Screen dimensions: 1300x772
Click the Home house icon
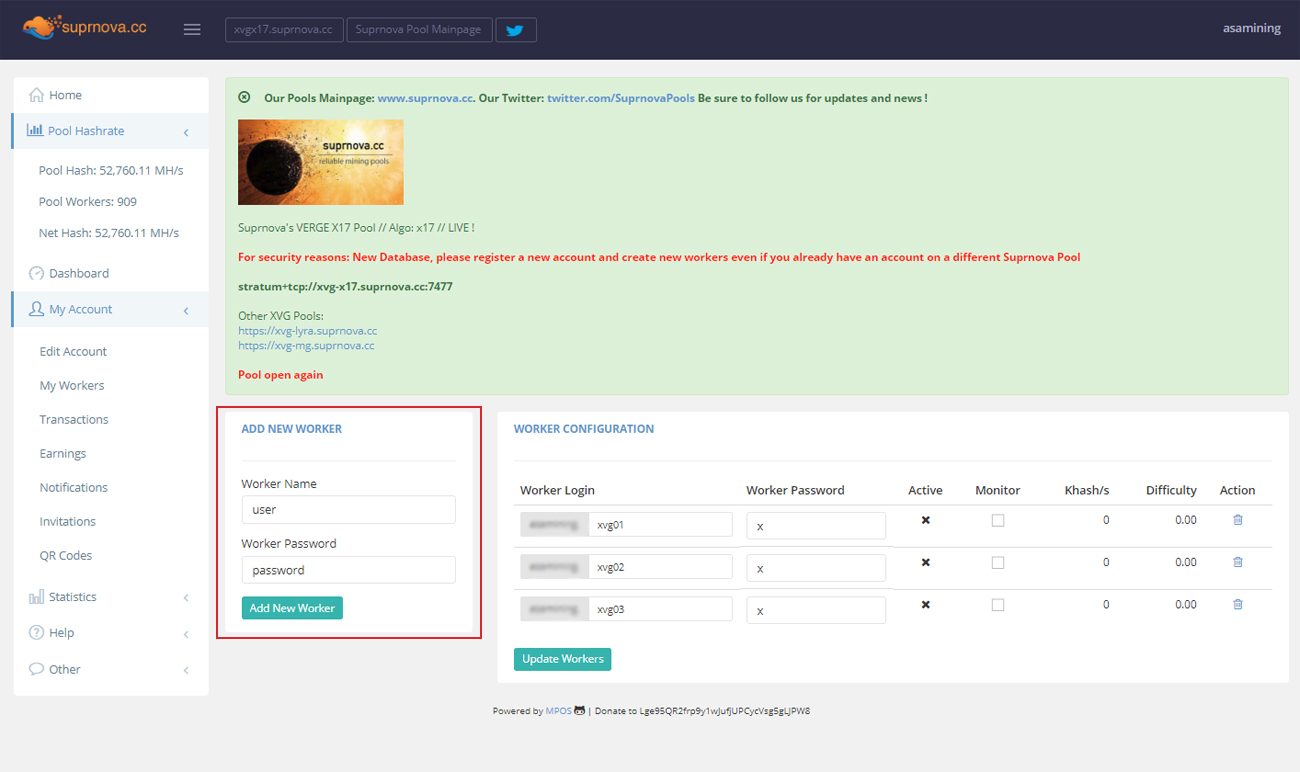click(x=37, y=95)
